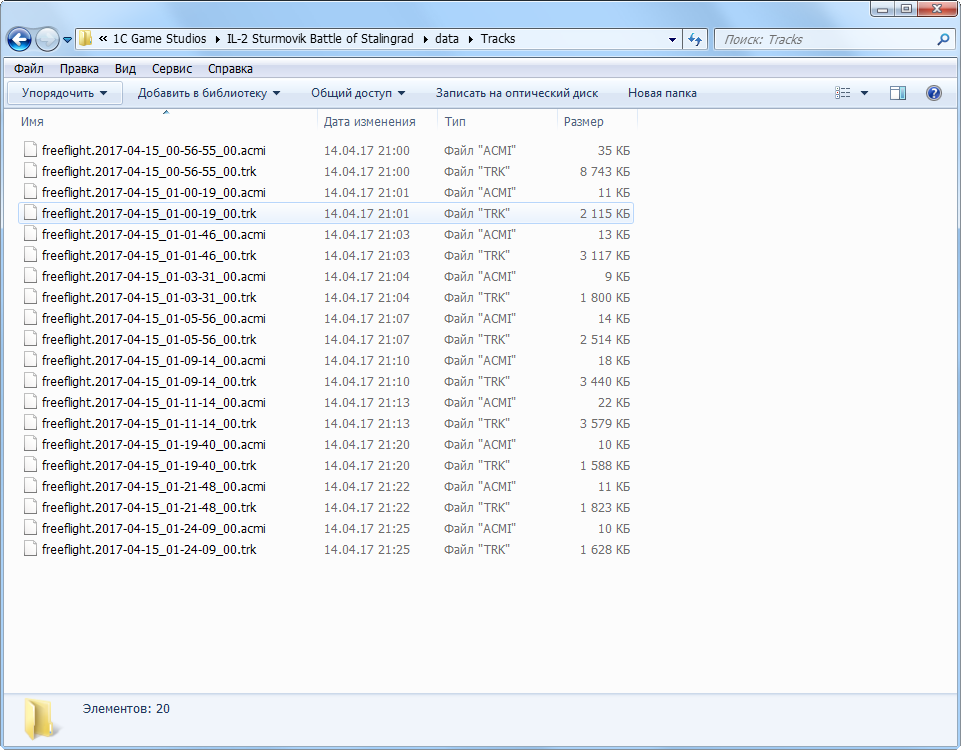Refresh the Tracks folder view
961x750 pixels.
coord(694,39)
